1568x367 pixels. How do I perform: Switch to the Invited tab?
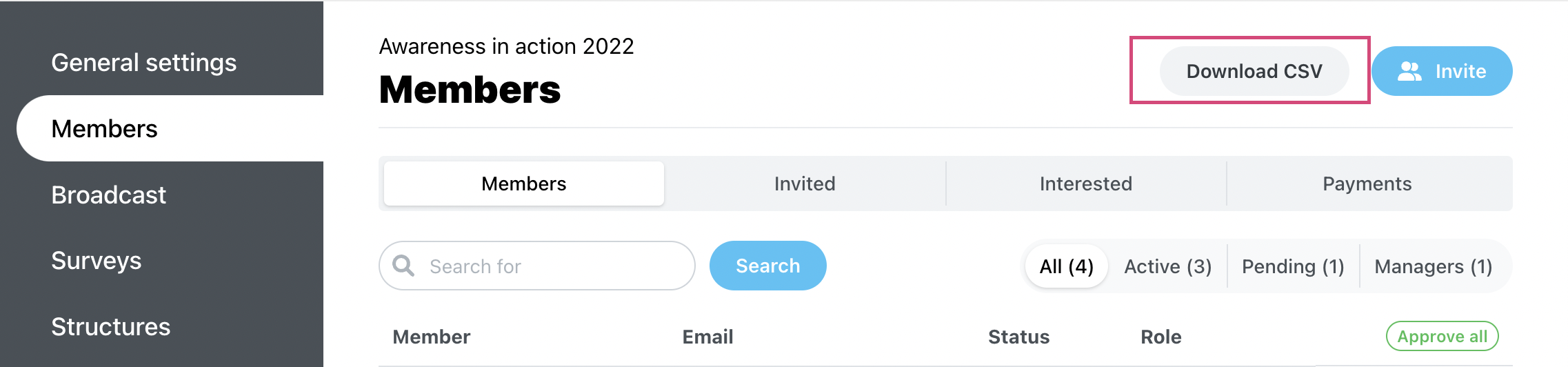tap(805, 183)
